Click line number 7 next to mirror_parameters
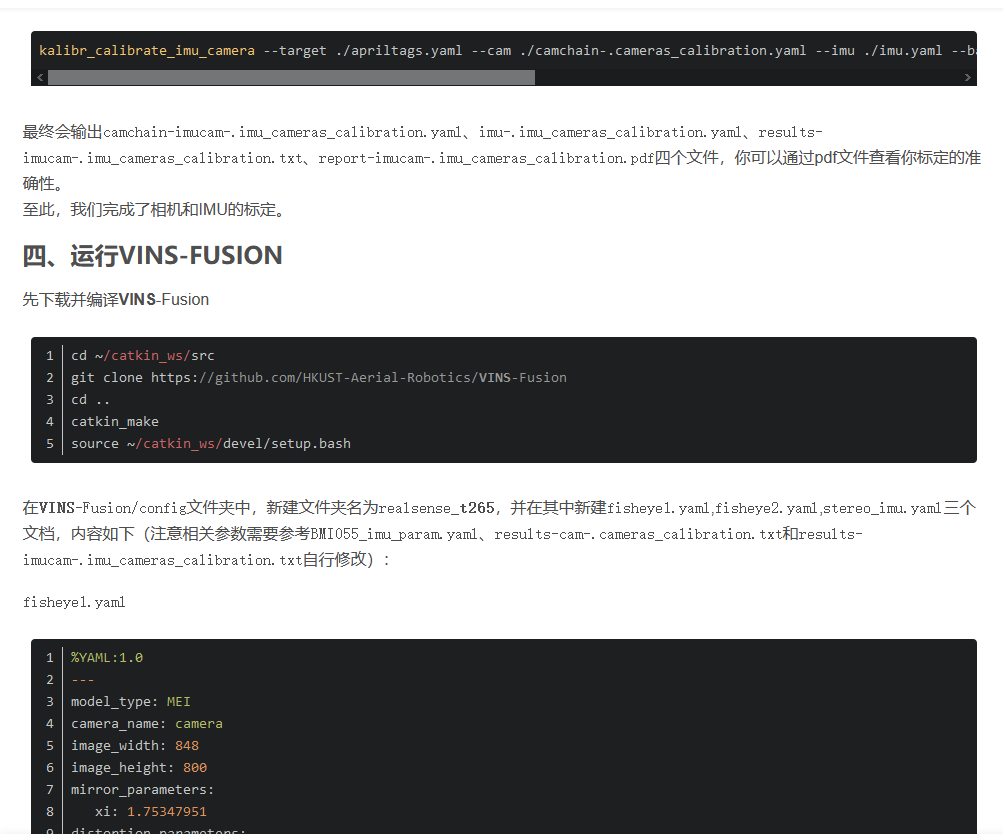 [49, 789]
